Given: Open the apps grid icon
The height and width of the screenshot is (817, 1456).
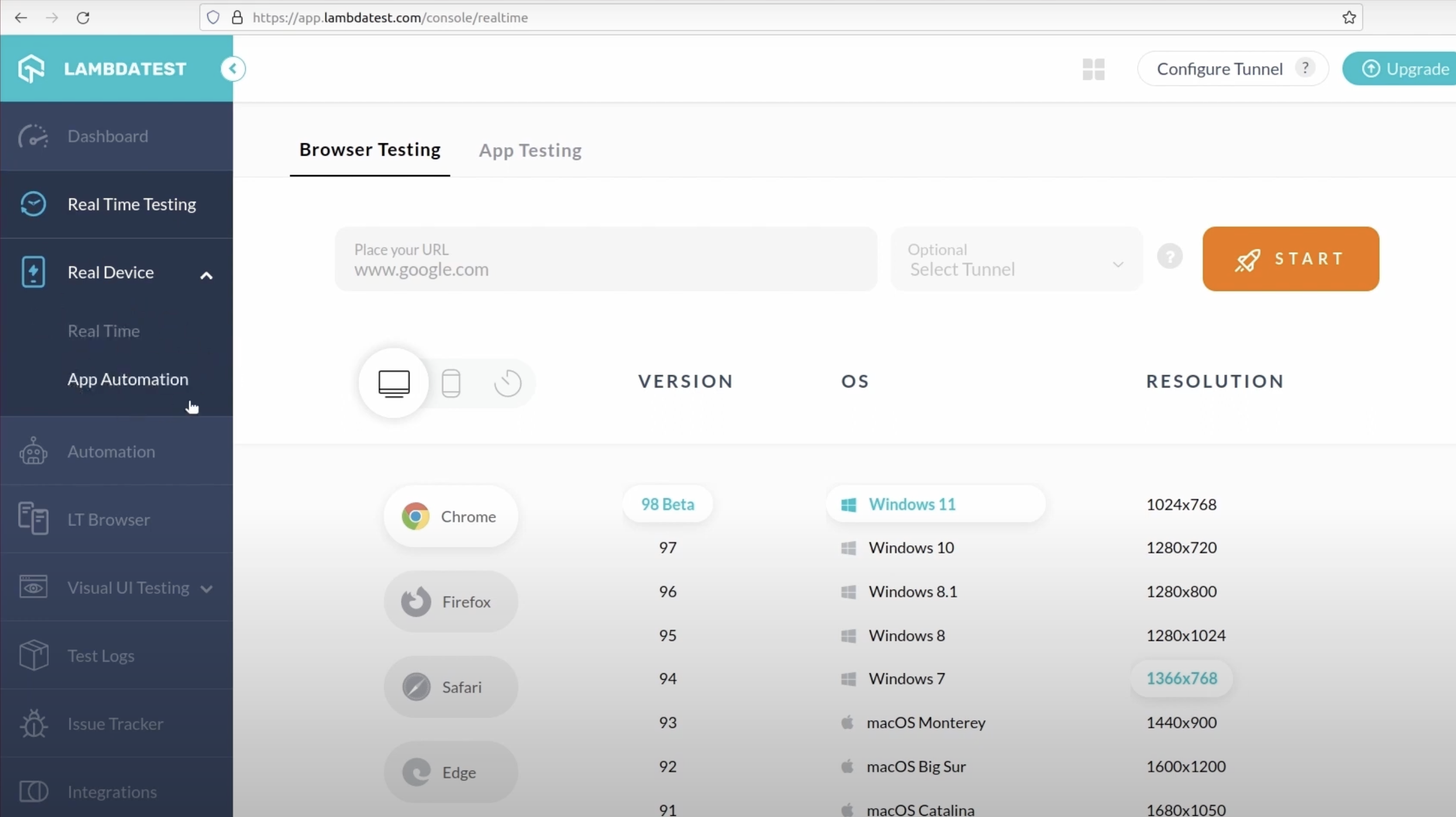Looking at the screenshot, I should 1093,69.
